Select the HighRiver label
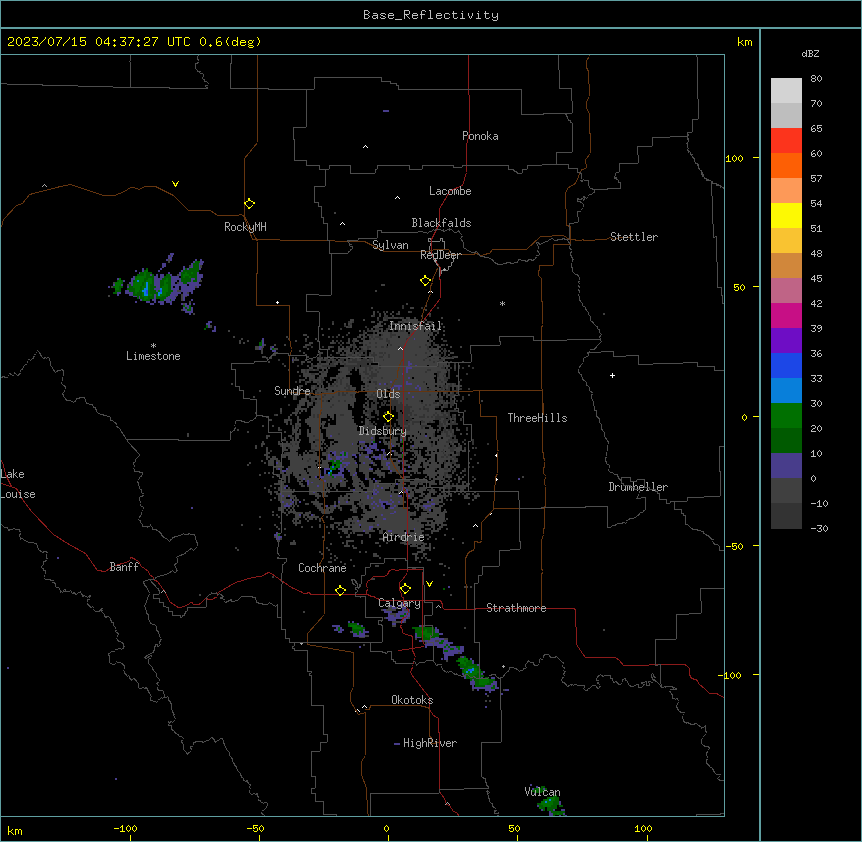This screenshot has height=842, width=862. [x=429, y=743]
